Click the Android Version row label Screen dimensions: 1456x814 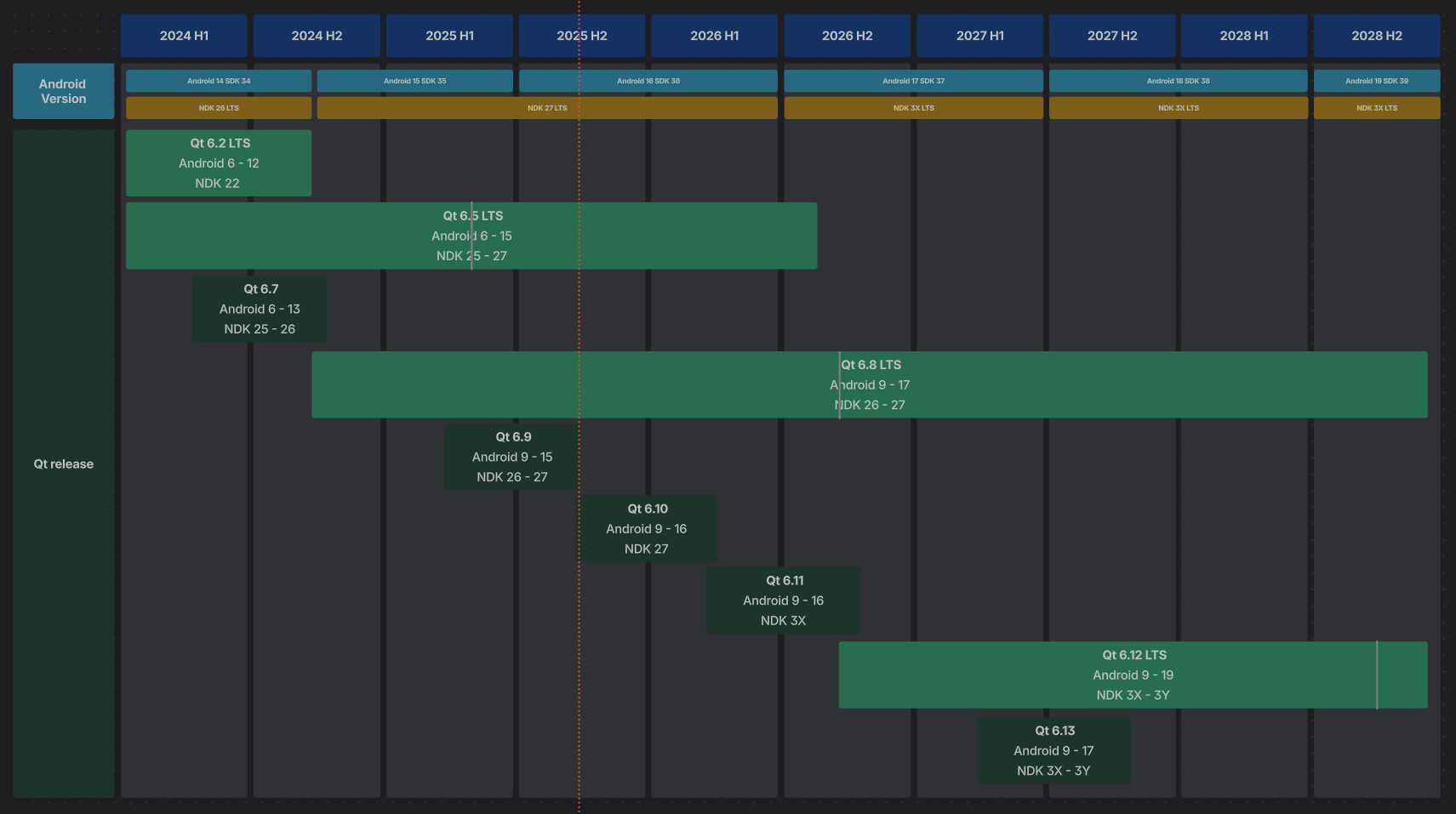coord(63,91)
